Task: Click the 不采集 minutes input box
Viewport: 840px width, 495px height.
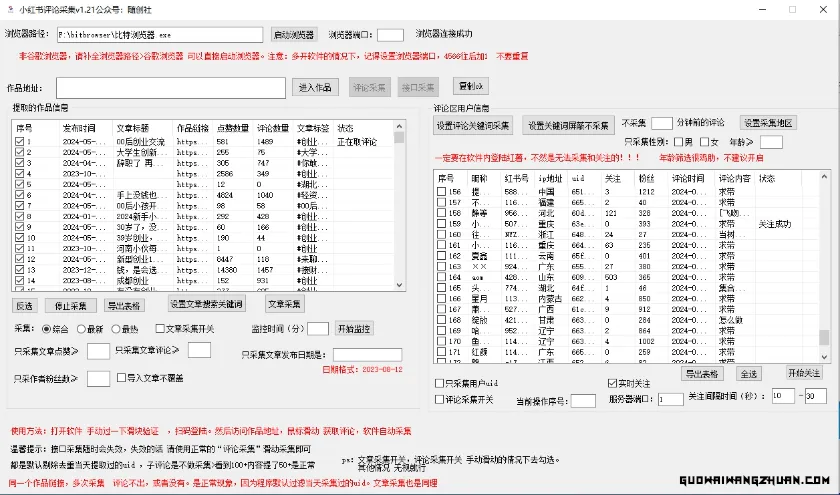Action: point(662,123)
